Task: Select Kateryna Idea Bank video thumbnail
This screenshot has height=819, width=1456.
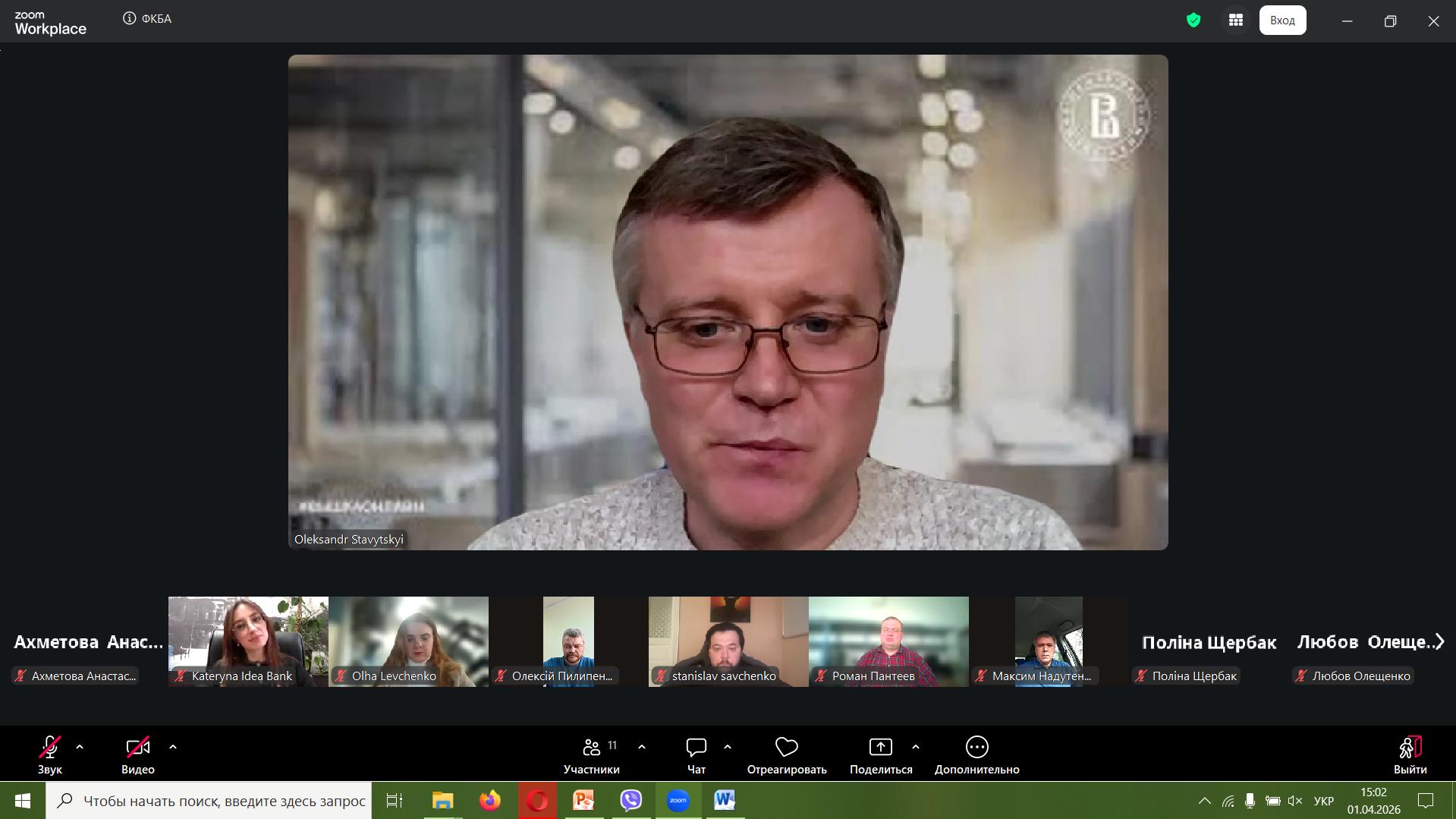Action: (248, 641)
